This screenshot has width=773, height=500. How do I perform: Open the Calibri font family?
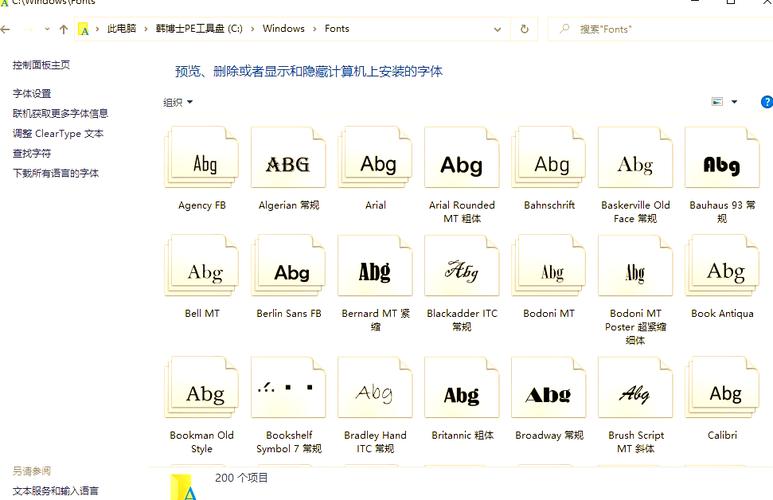[722, 387]
